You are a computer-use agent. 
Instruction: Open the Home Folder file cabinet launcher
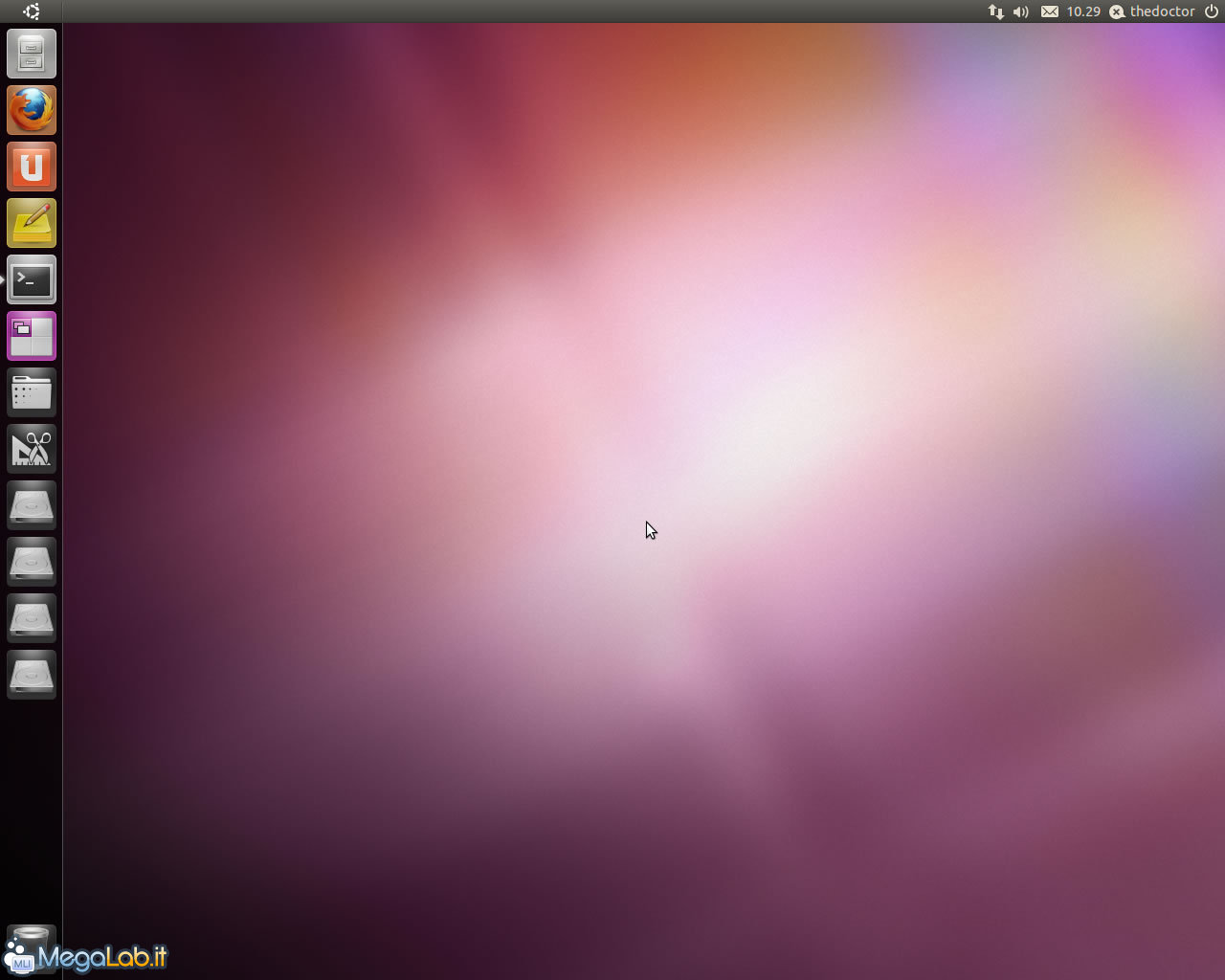click(x=32, y=54)
